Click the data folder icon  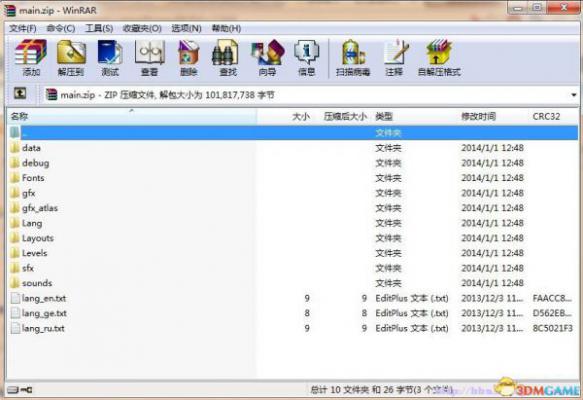click(x=15, y=148)
